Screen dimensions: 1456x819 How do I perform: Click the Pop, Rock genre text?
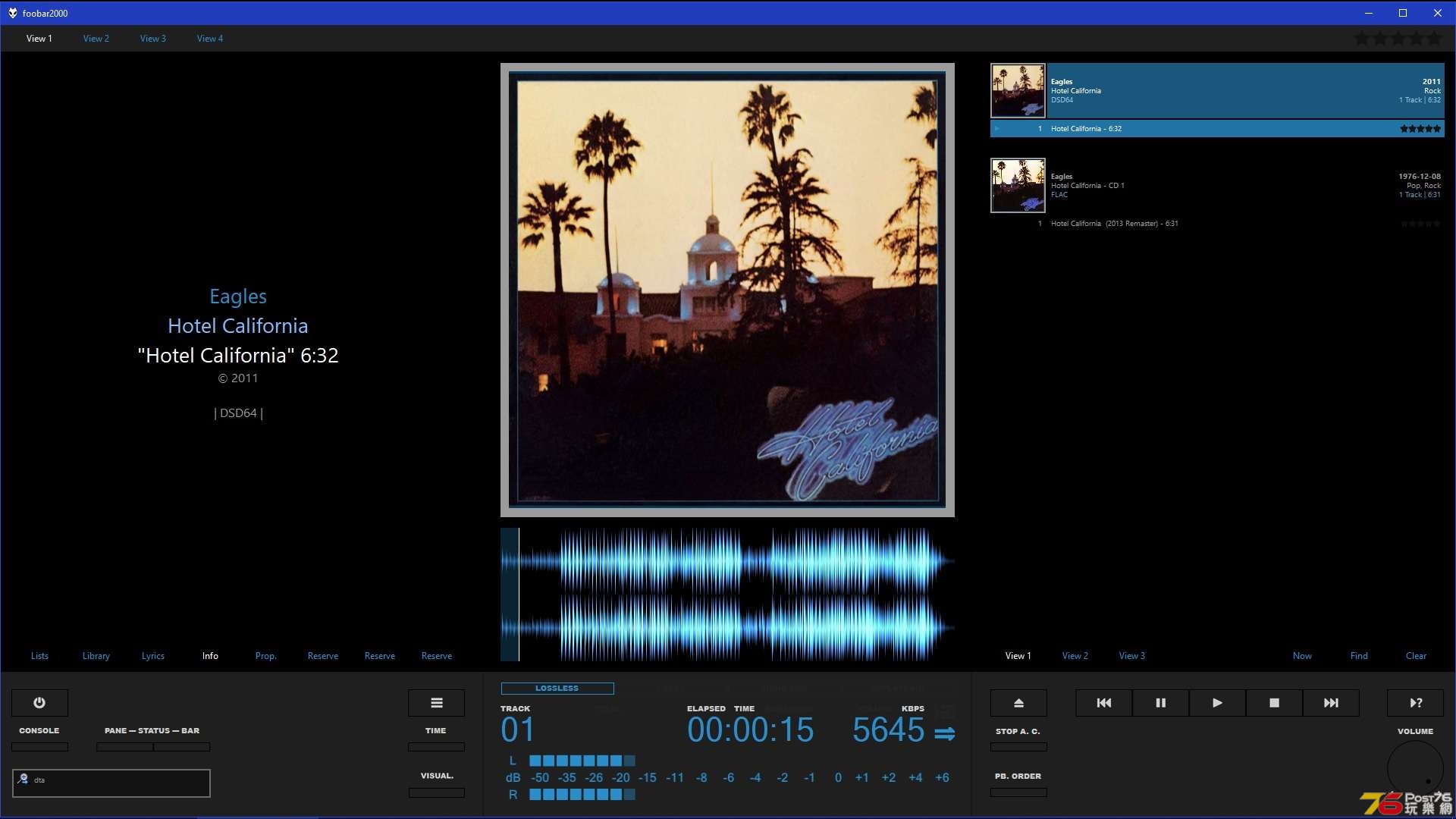coord(1423,186)
